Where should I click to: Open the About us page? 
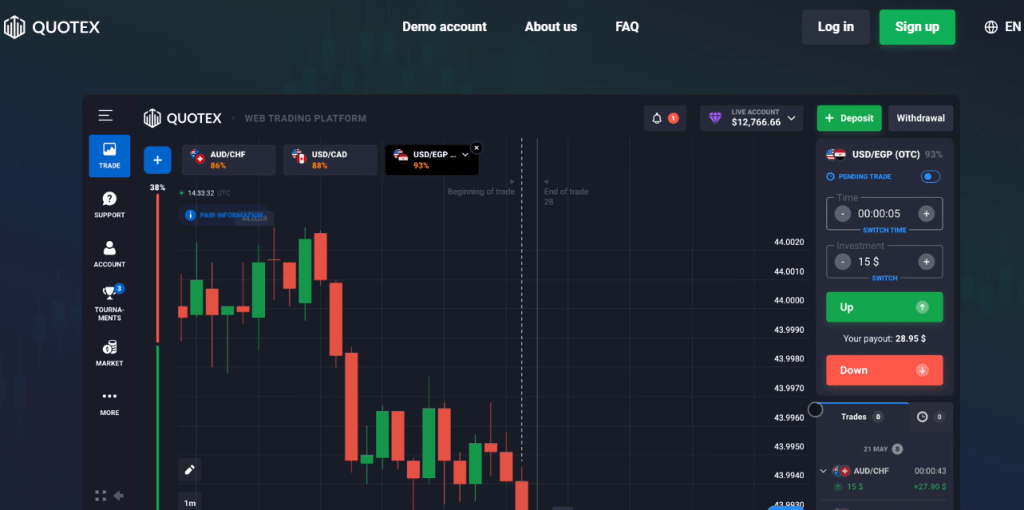pyautogui.click(x=551, y=27)
